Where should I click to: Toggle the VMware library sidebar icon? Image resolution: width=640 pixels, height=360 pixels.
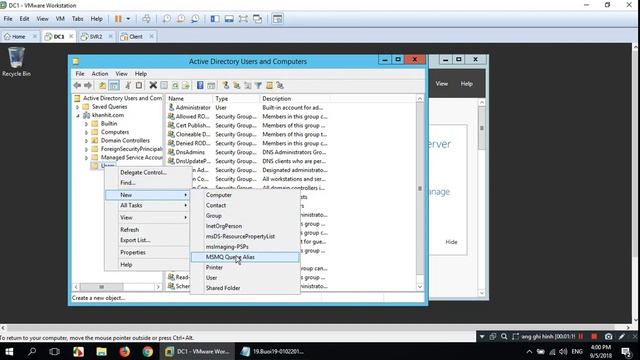click(x=215, y=19)
